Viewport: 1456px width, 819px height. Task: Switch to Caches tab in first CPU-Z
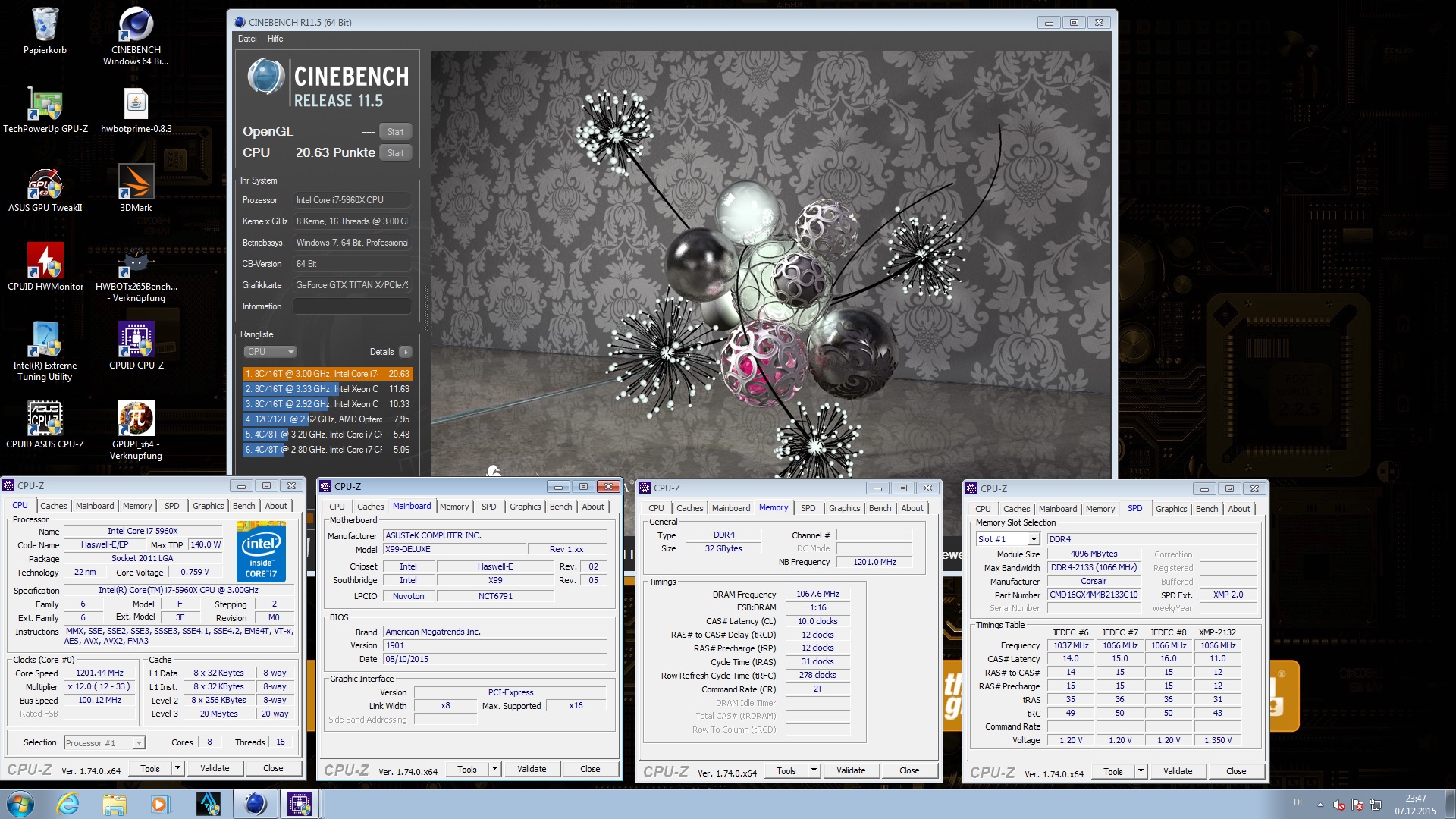pos(53,506)
